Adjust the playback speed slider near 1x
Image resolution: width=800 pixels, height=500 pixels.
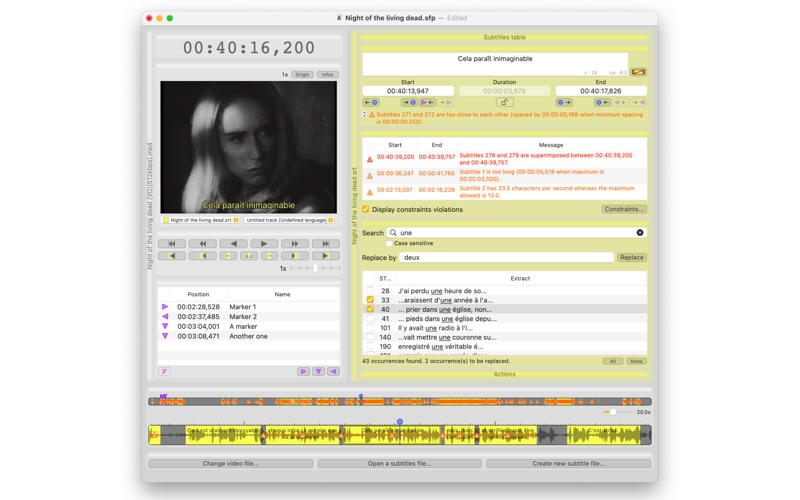(315, 268)
